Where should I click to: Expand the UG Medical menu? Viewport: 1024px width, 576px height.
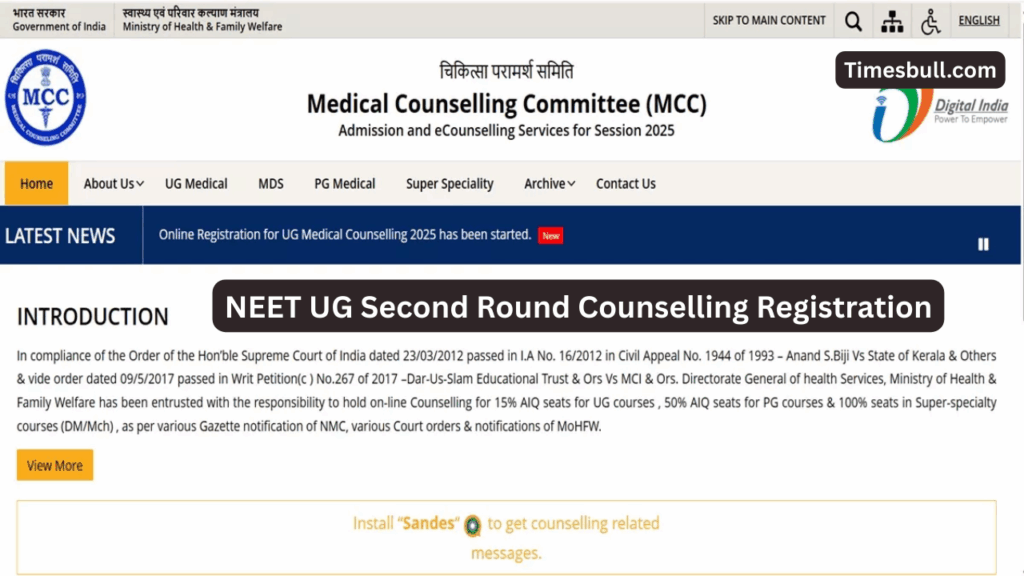[x=196, y=184]
